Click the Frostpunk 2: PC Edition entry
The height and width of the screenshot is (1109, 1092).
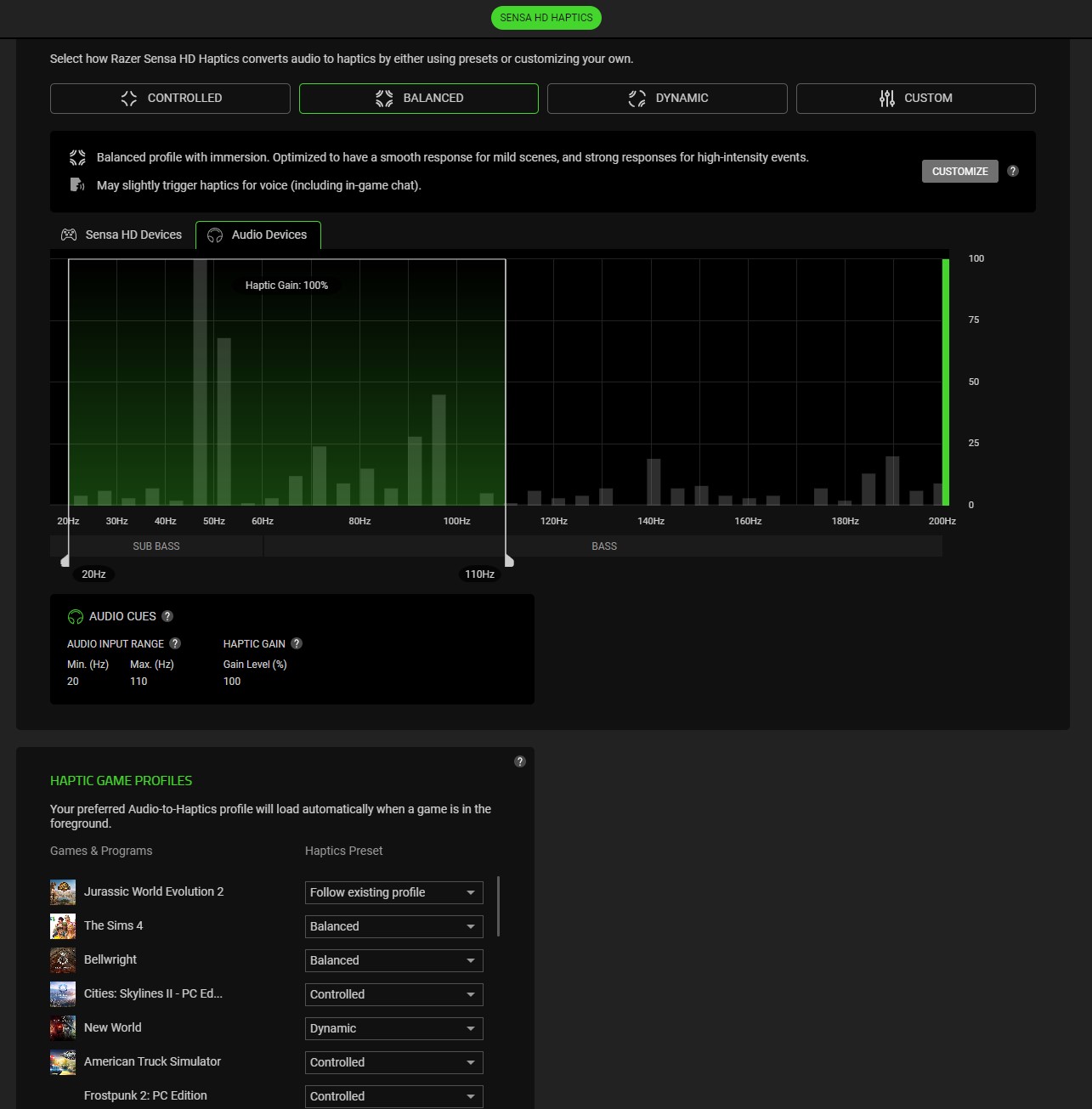click(x=145, y=1095)
